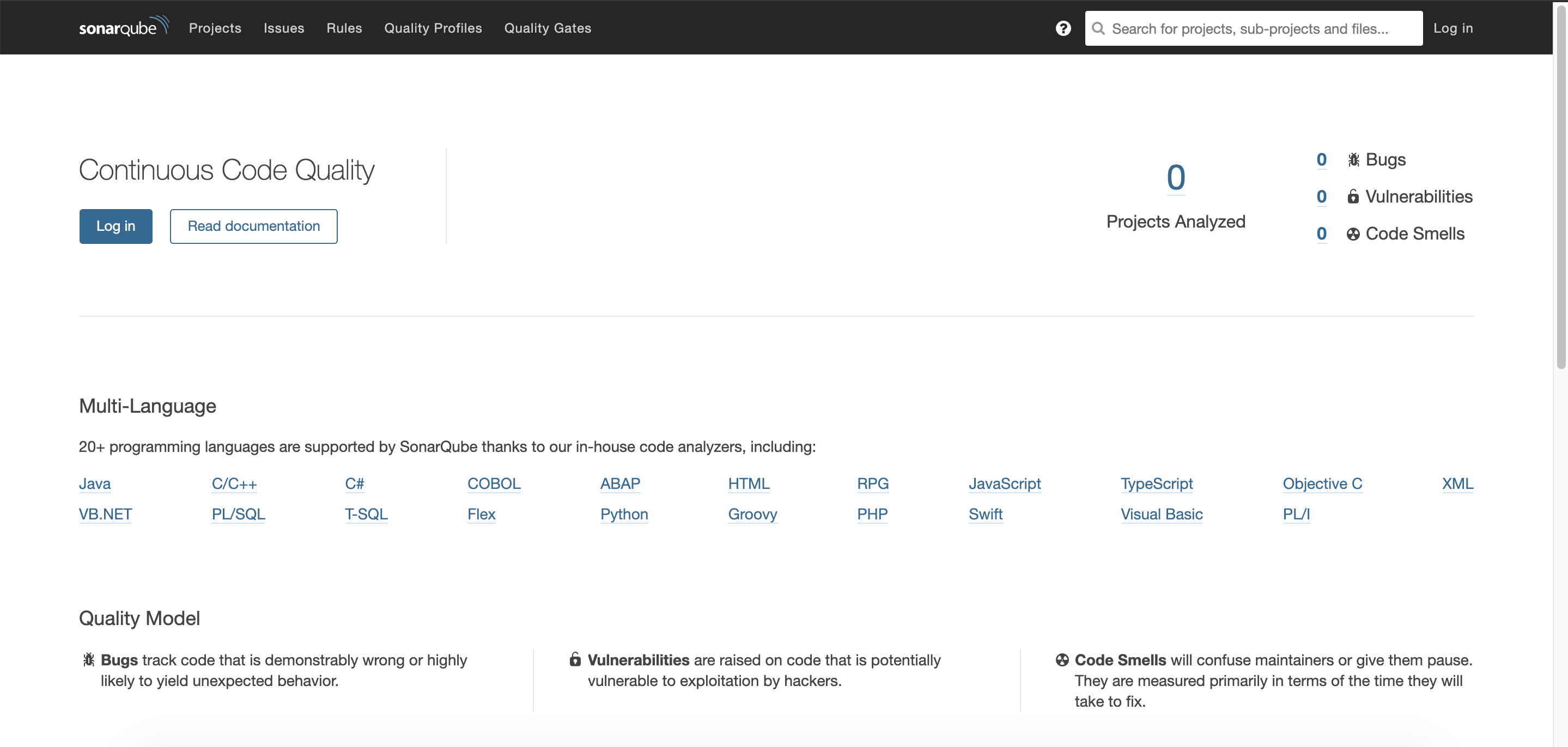Open the help question mark icon
1568x747 pixels.
1063,29
